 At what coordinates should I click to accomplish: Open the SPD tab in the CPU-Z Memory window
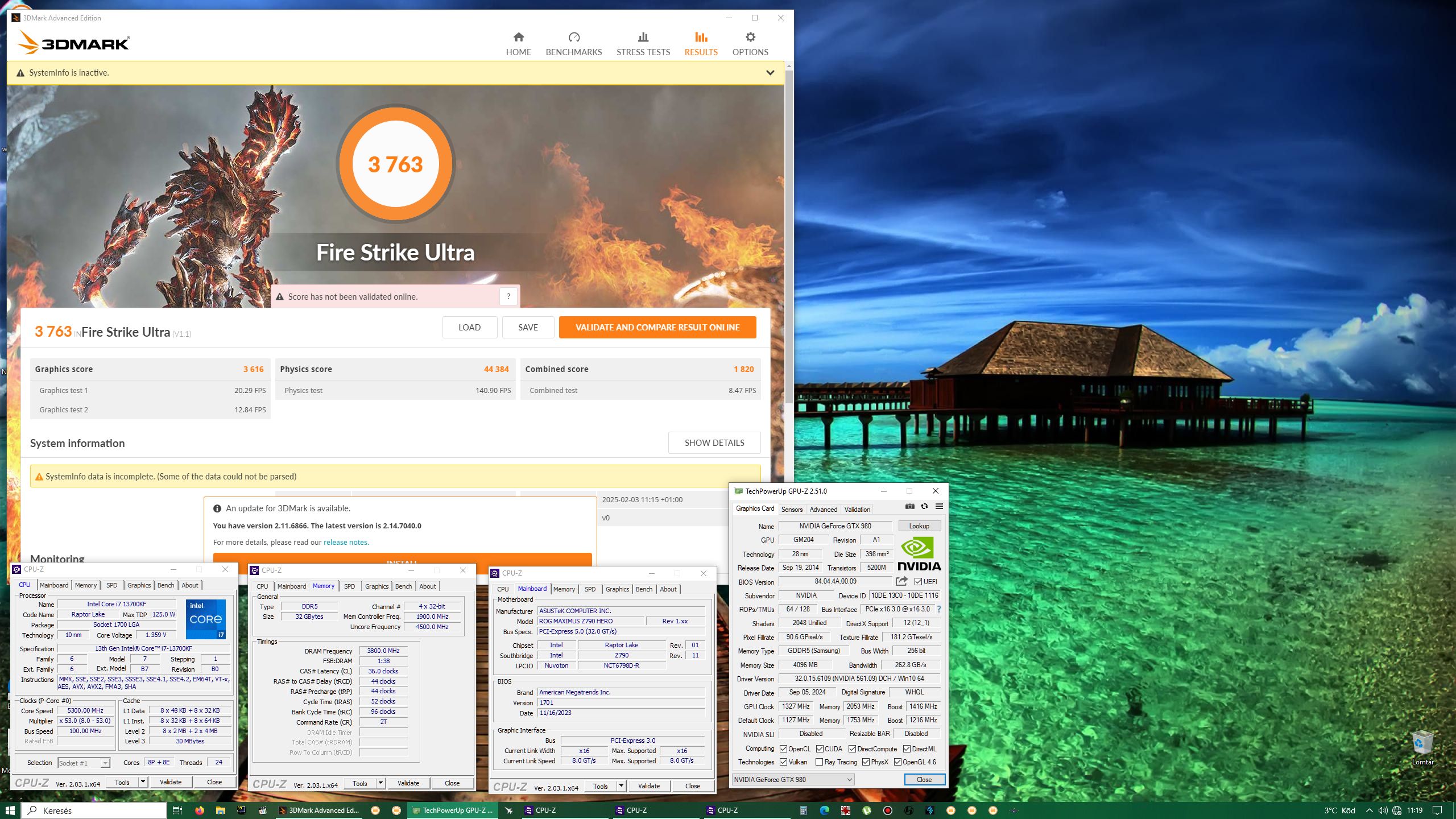pos(349,586)
